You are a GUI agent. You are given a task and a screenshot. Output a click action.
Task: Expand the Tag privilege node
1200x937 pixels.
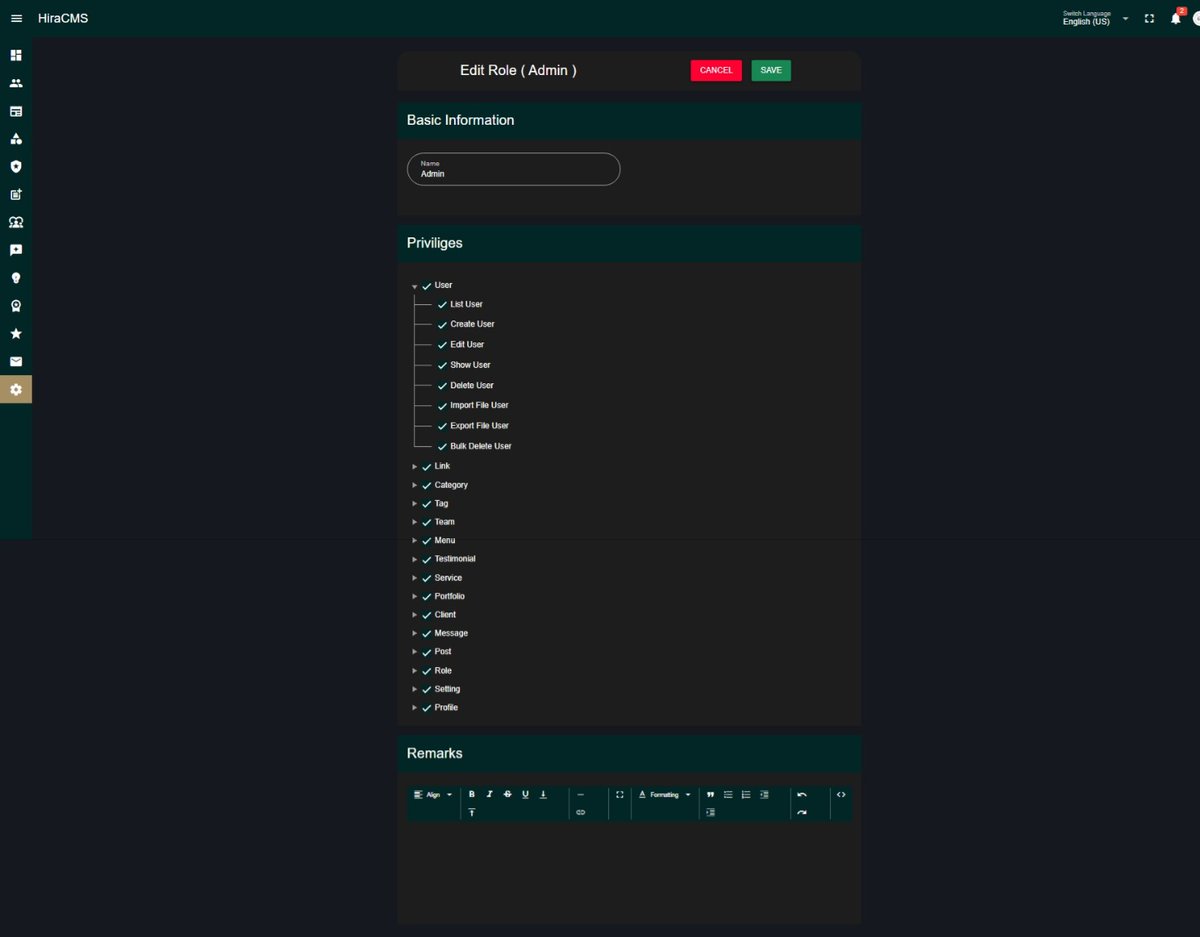point(415,504)
